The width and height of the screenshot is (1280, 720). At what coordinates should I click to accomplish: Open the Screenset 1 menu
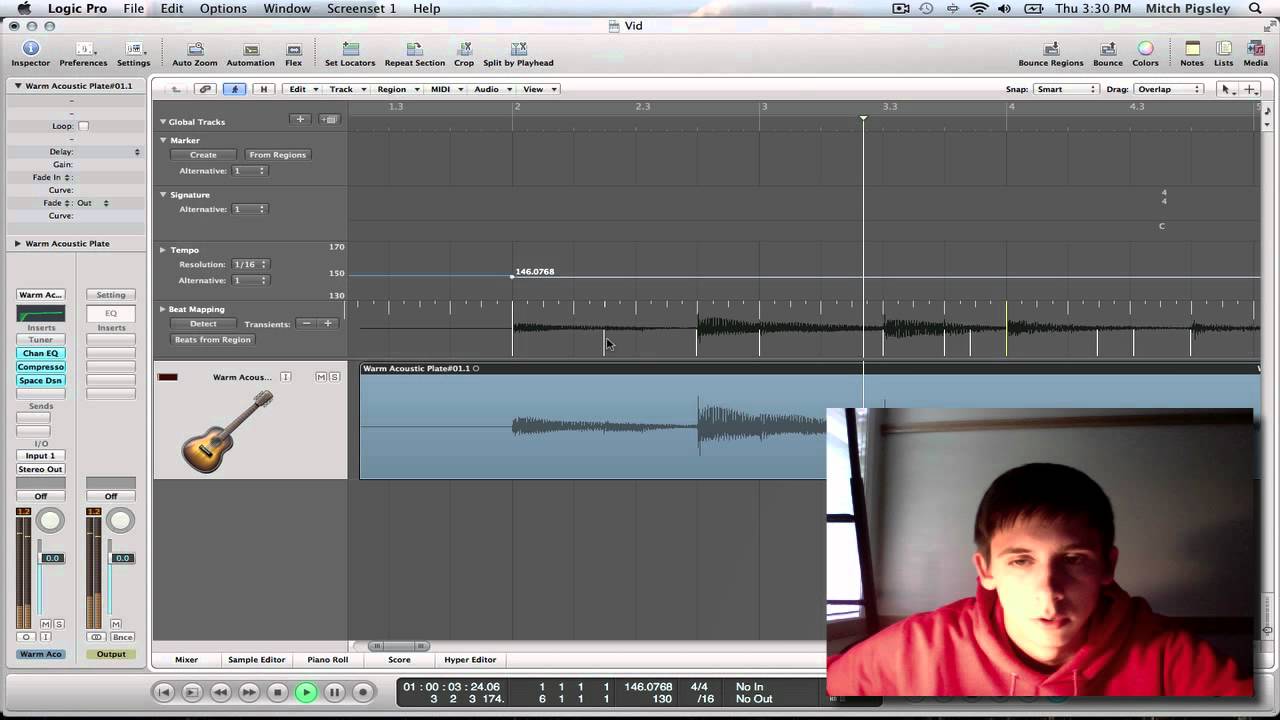pos(361,8)
